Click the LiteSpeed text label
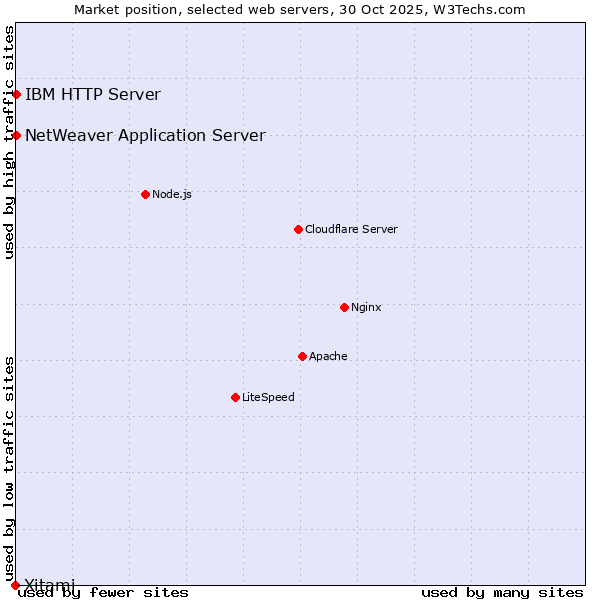This screenshot has width=600, height=600. pyautogui.click(x=268, y=397)
